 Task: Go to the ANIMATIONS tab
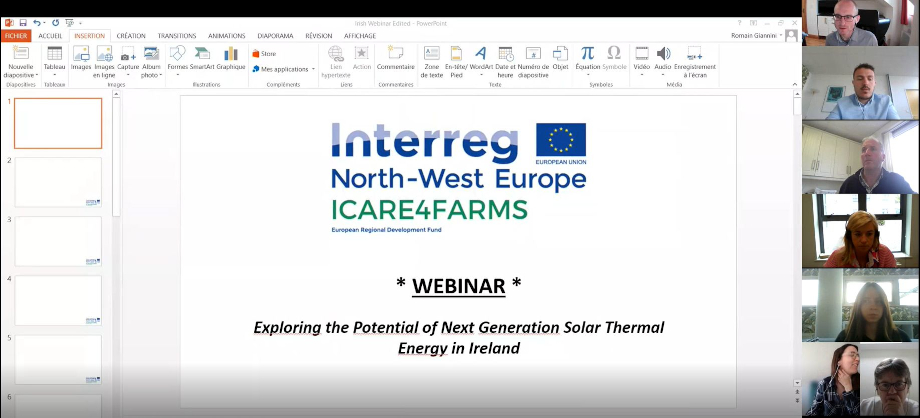226,36
